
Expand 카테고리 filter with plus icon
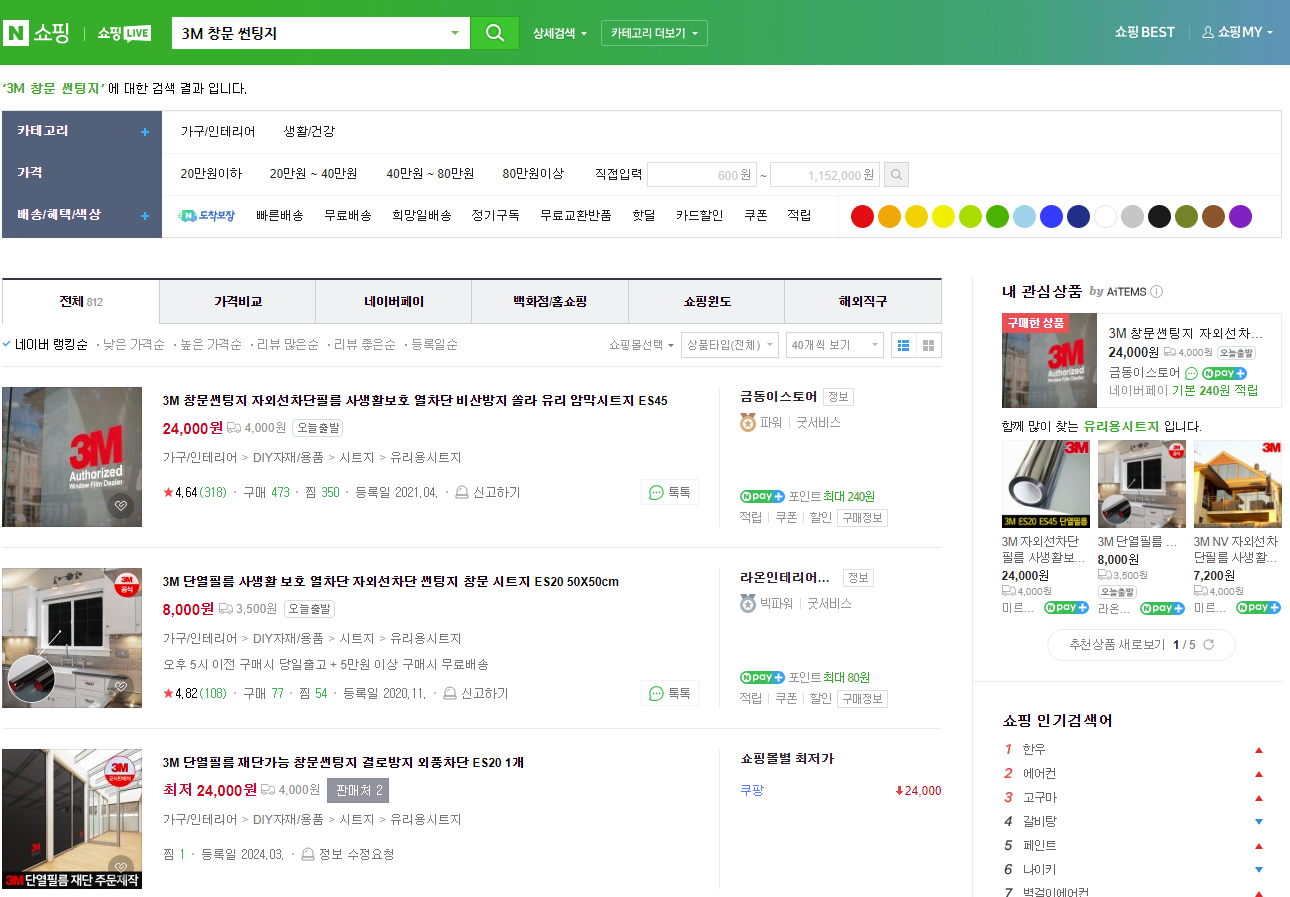point(145,132)
